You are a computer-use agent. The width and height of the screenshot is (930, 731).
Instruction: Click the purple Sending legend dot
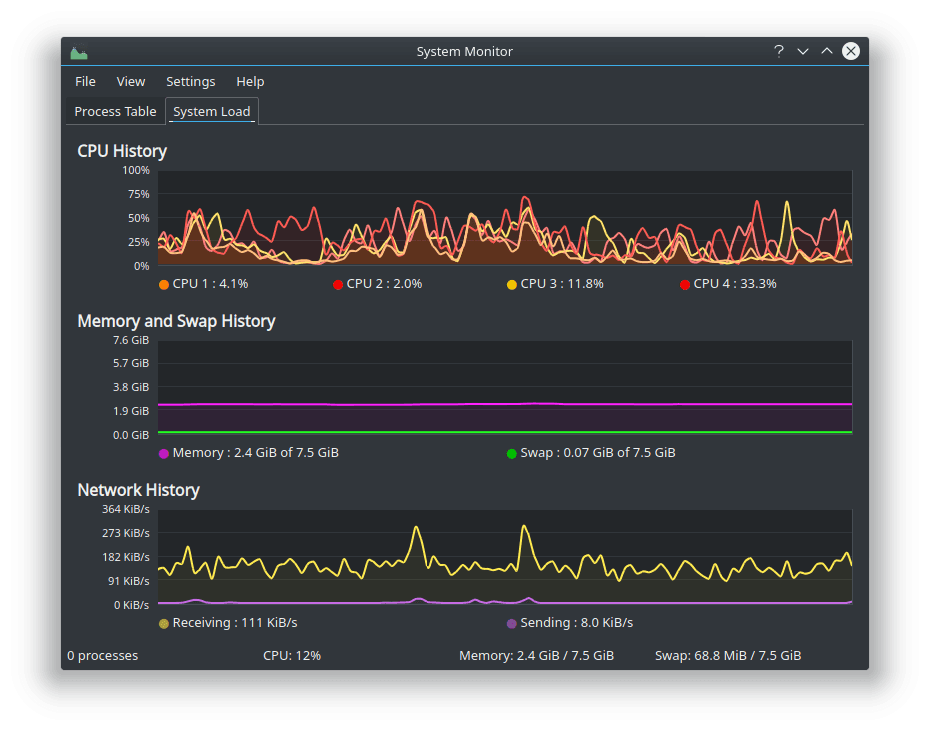tap(512, 623)
